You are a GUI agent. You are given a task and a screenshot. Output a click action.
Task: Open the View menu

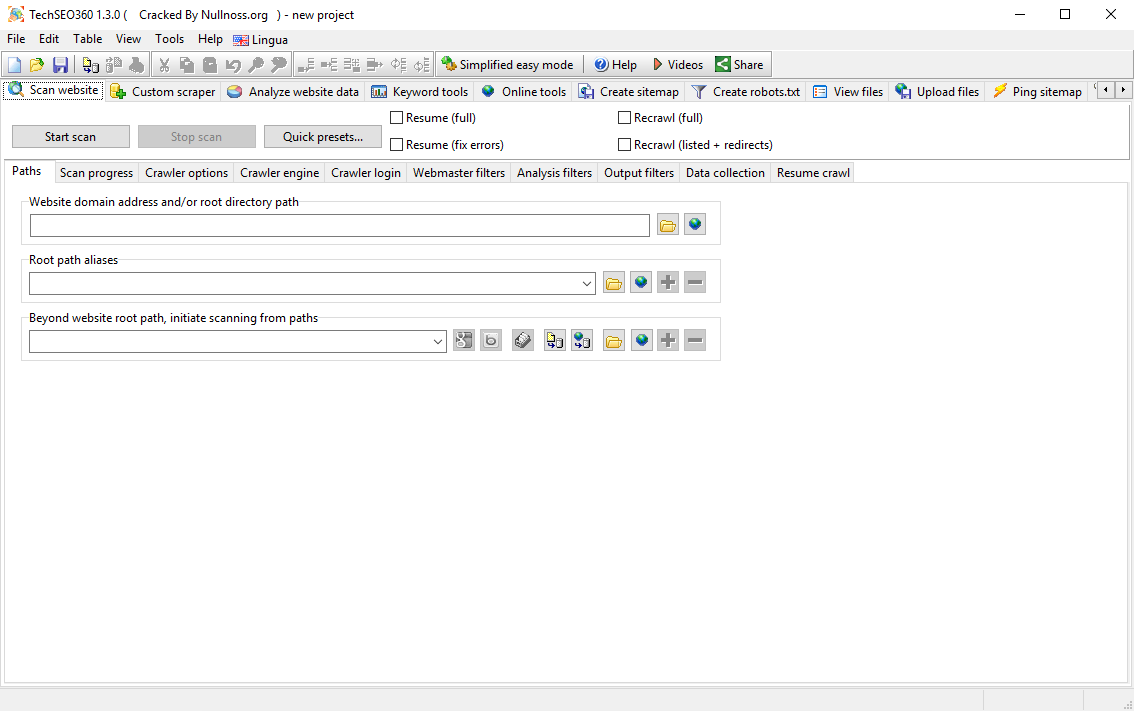coord(129,39)
